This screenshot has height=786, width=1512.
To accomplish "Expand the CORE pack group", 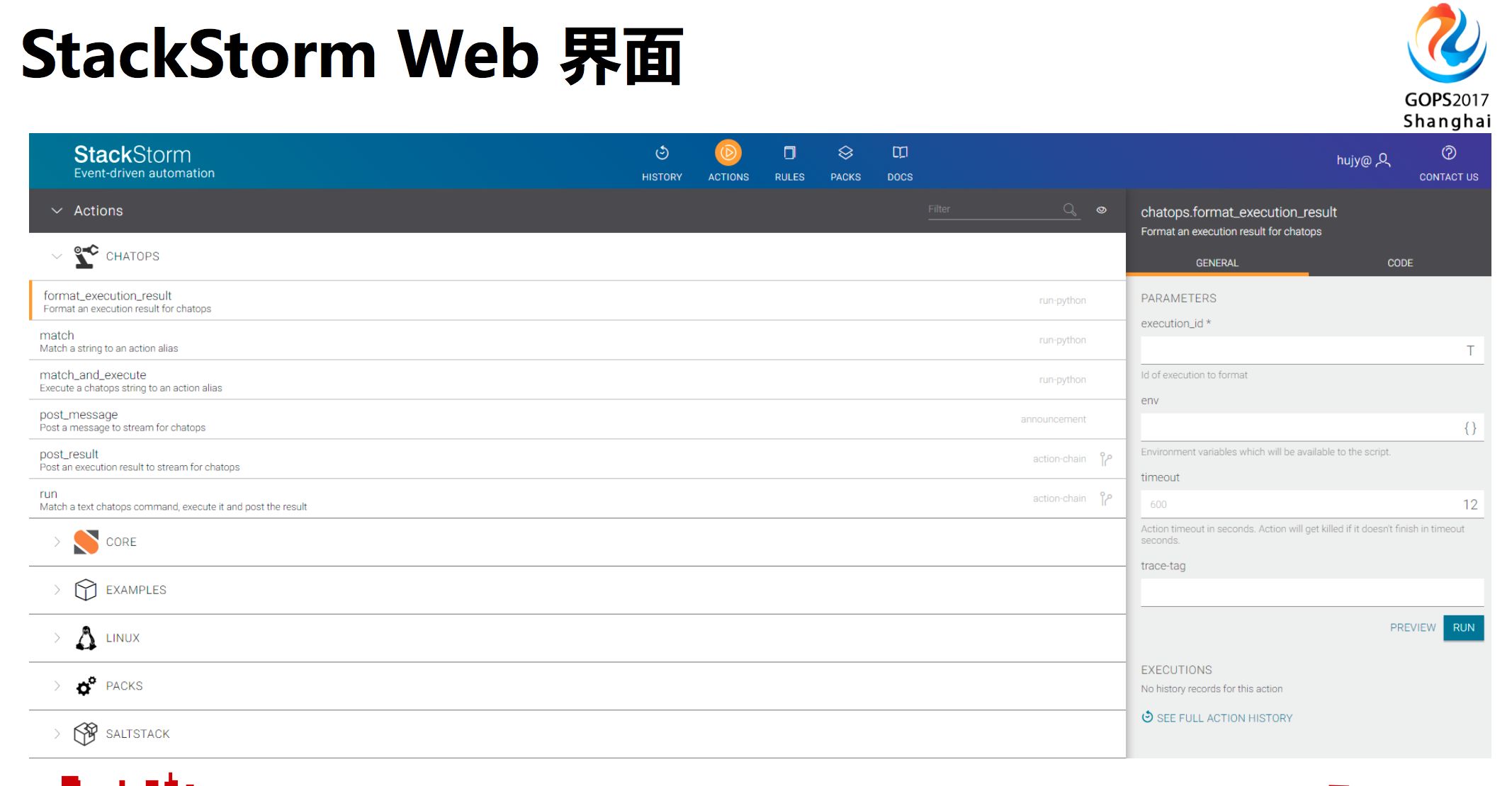I will pos(57,542).
